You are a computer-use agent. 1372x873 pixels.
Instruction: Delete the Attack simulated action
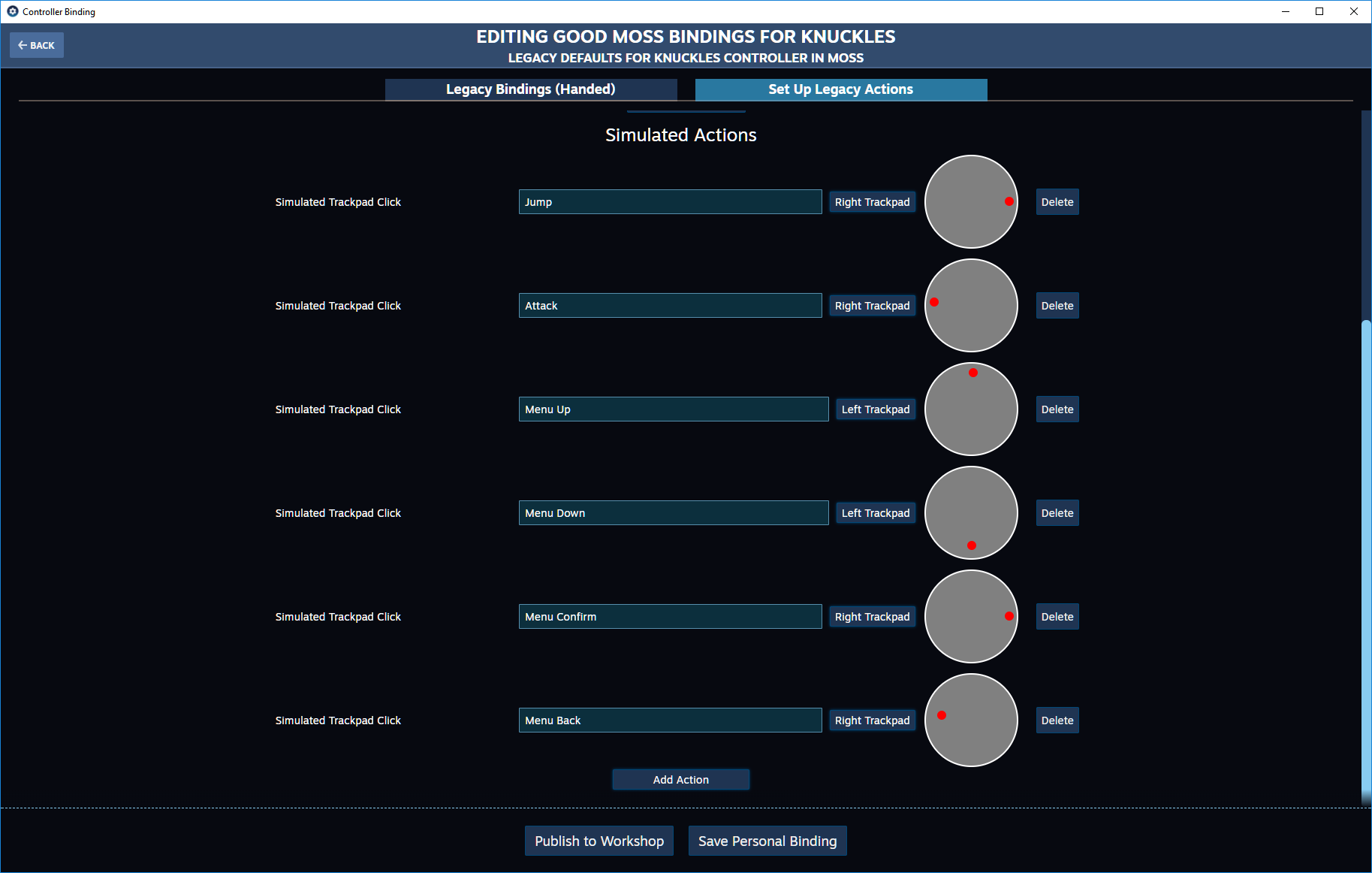point(1057,306)
